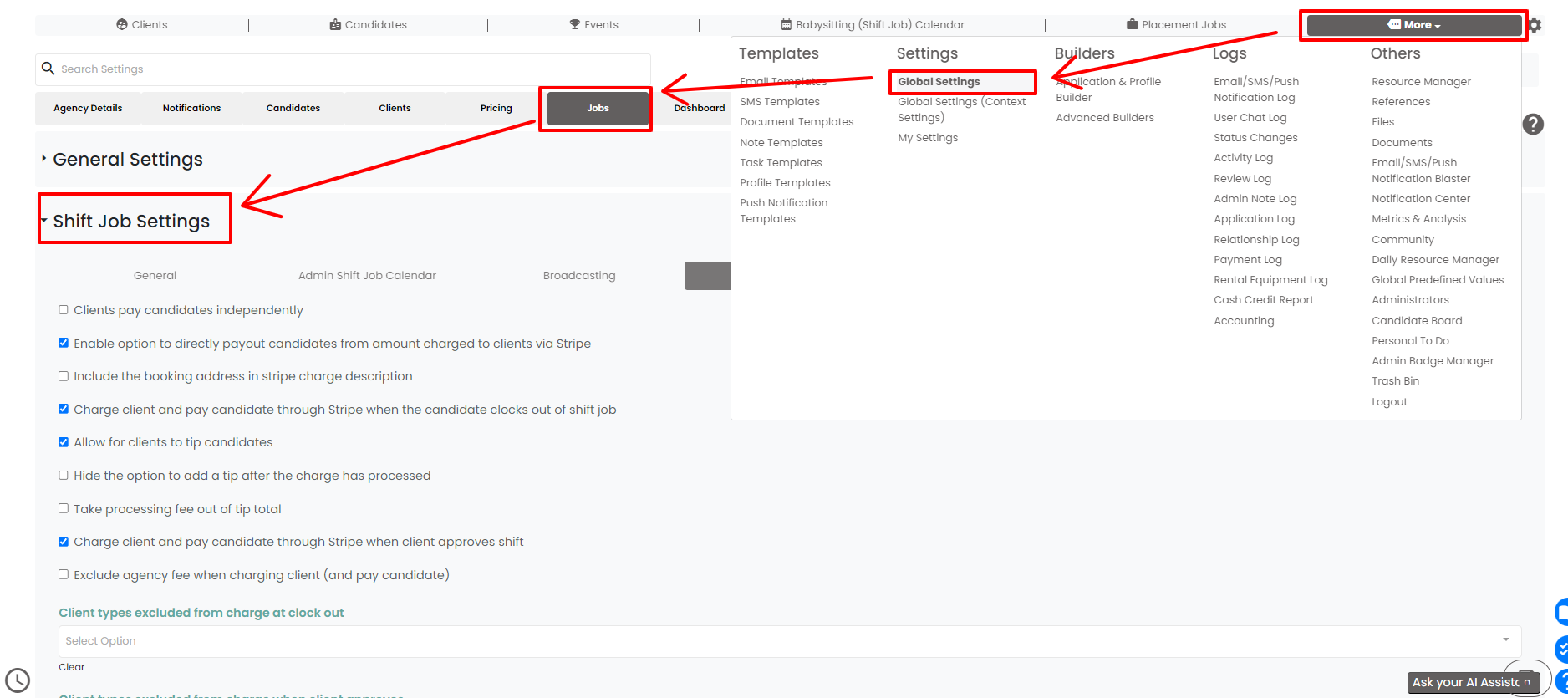Uncheck Allow for clients to tip candidates
1568x698 pixels.
pyautogui.click(x=64, y=442)
